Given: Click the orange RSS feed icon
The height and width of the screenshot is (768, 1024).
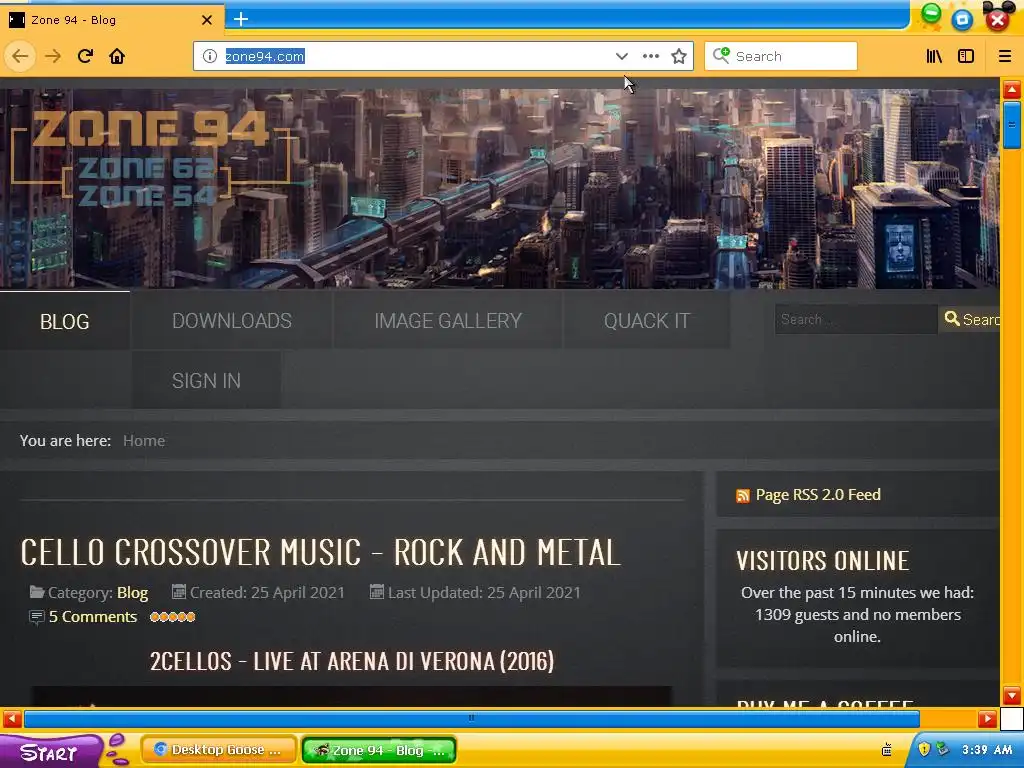Looking at the screenshot, I should coord(743,496).
